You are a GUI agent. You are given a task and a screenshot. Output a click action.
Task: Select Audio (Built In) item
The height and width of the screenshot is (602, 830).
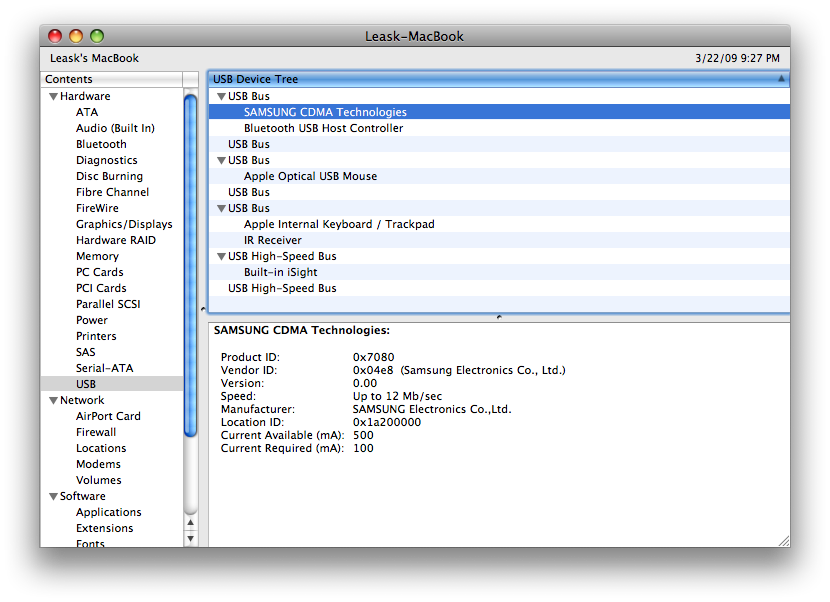[x=115, y=128]
